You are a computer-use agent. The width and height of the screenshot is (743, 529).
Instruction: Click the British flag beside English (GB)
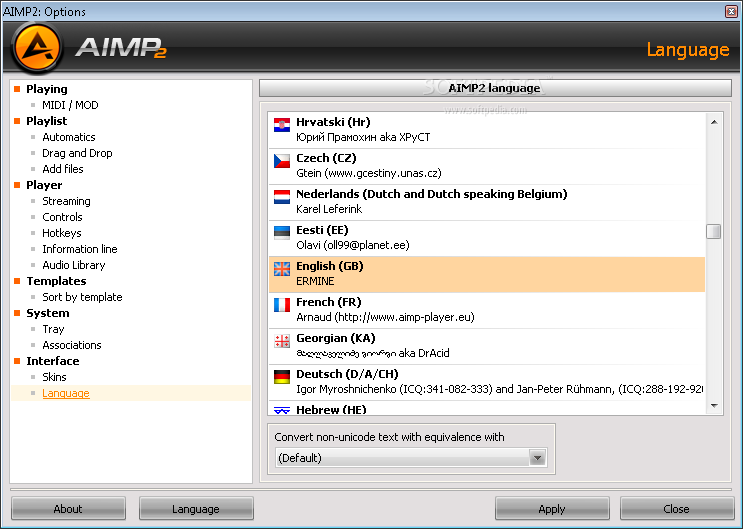click(x=282, y=269)
